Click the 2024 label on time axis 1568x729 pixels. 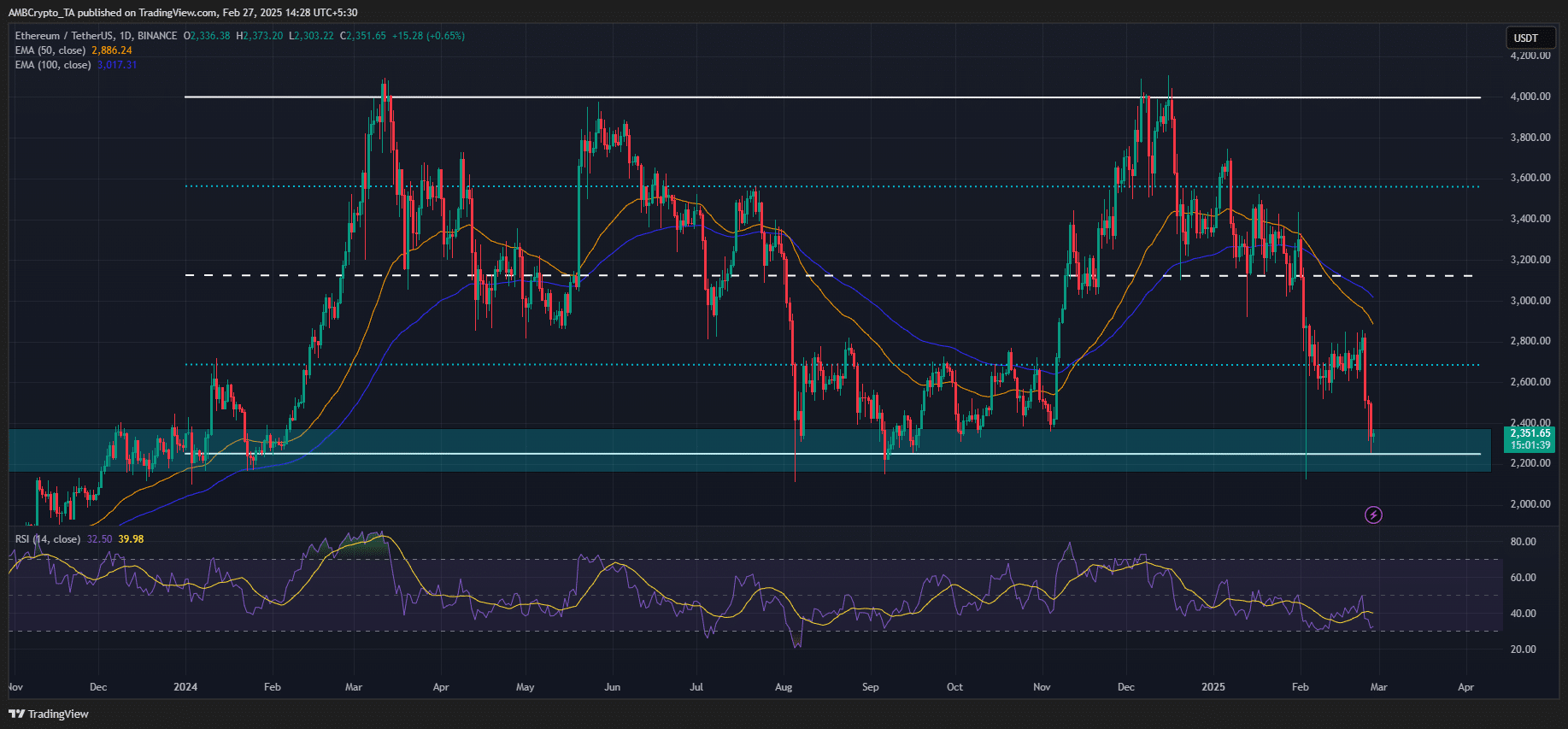coord(185,687)
